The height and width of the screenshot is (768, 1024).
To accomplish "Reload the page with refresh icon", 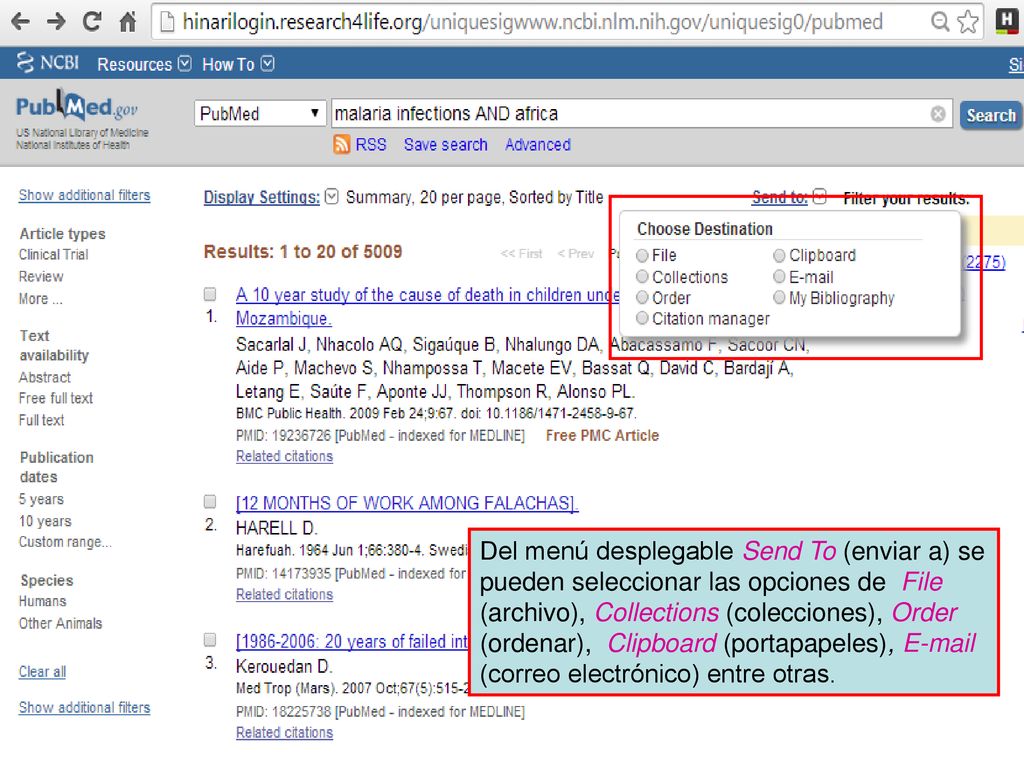I will point(91,22).
